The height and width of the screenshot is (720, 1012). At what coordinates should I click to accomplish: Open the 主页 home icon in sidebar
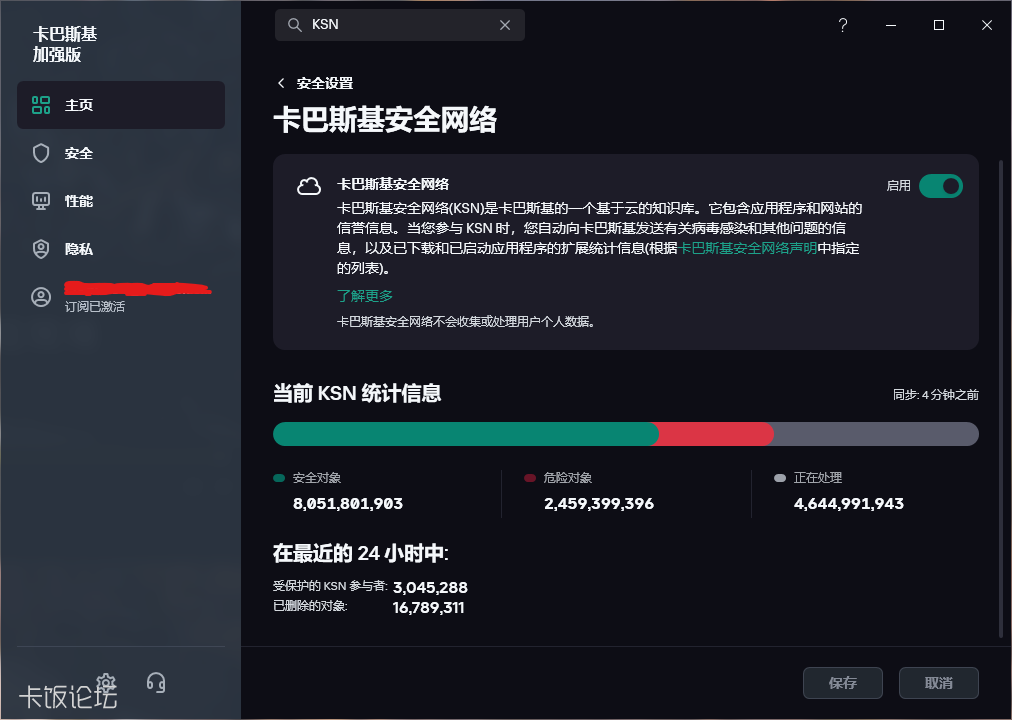[x=41, y=105]
